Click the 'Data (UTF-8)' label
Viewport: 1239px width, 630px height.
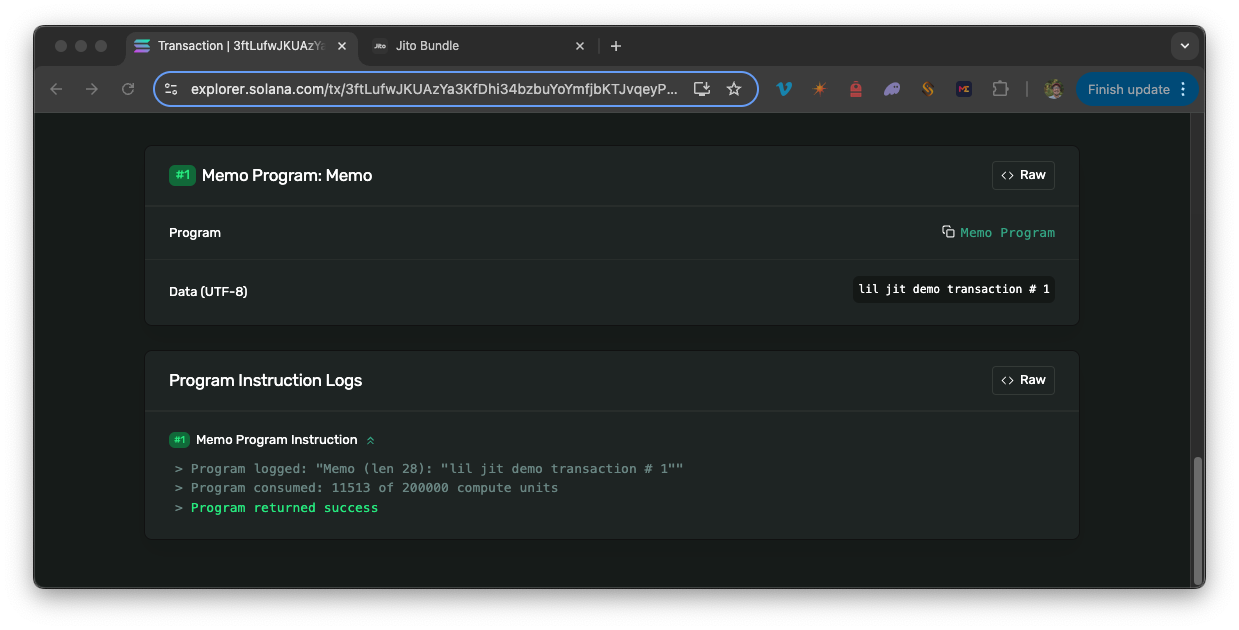click(x=208, y=292)
